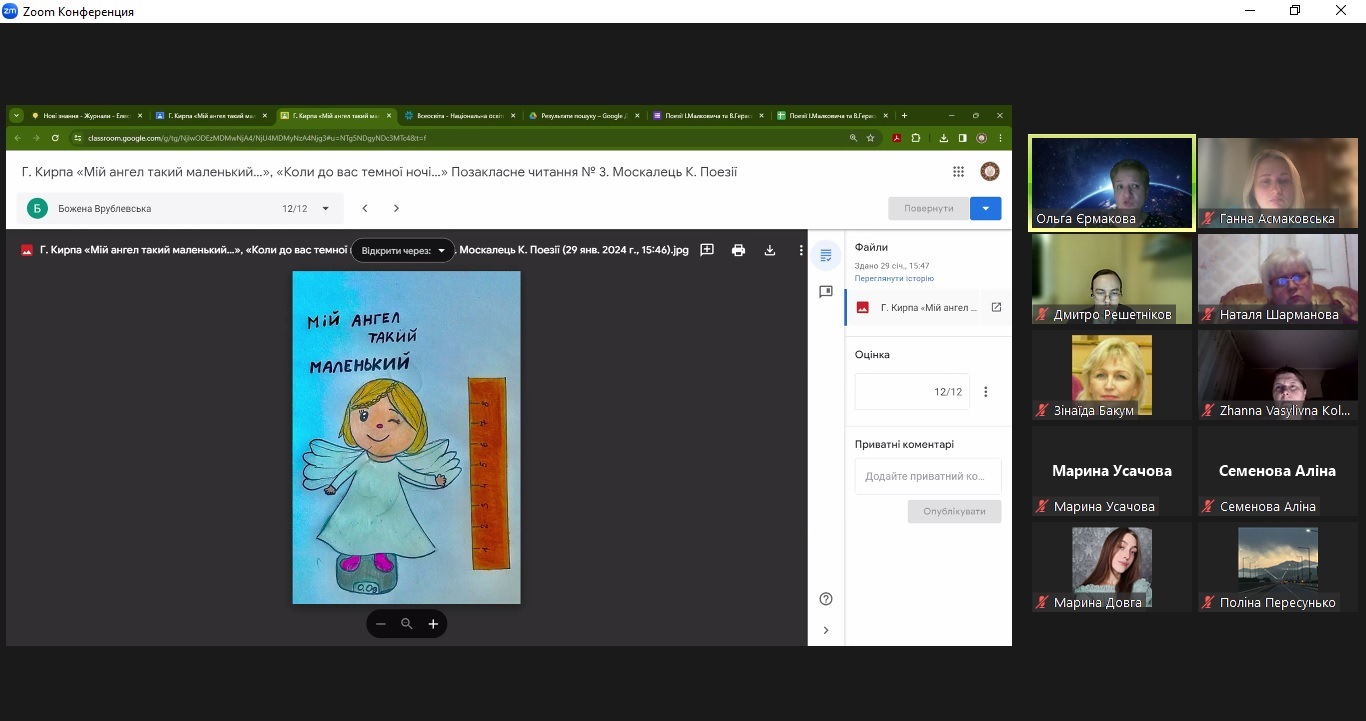The width and height of the screenshot is (1366, 721).
Task: Open the Переглянути історію link
Action: pos(892,278)
